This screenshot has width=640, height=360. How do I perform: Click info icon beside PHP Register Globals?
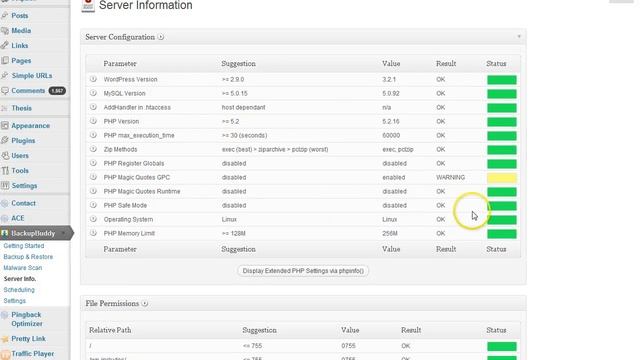tap(93, 163)
